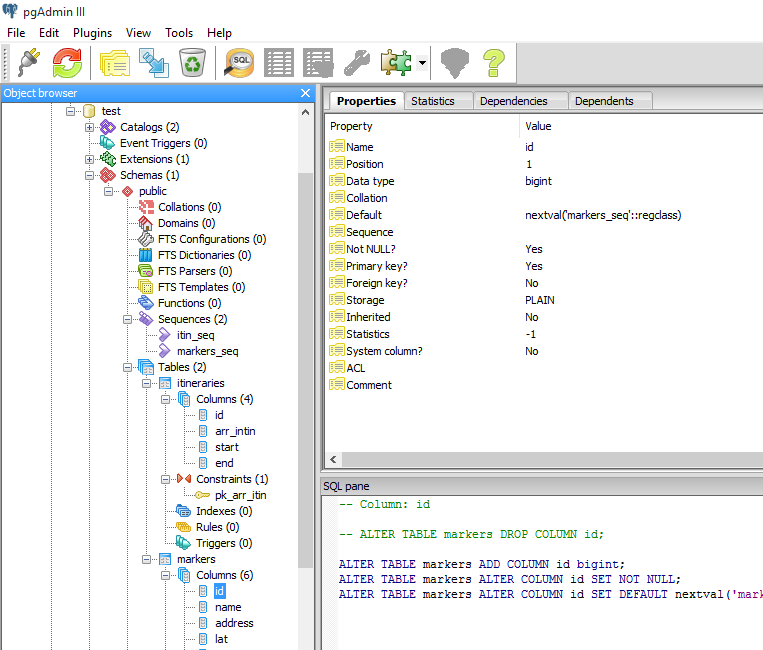This screenshot has height=650, width=763.
Task: Collapse the Sequences (2) node
Action: [127, 320]
